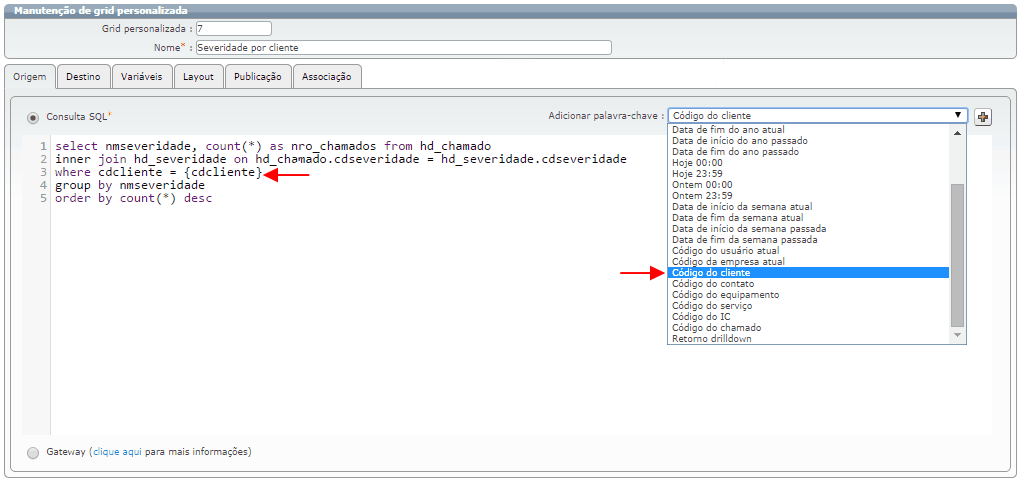
Task: Select 'Retorno drilldown' option in list
Action: click(x=712, y=339)
